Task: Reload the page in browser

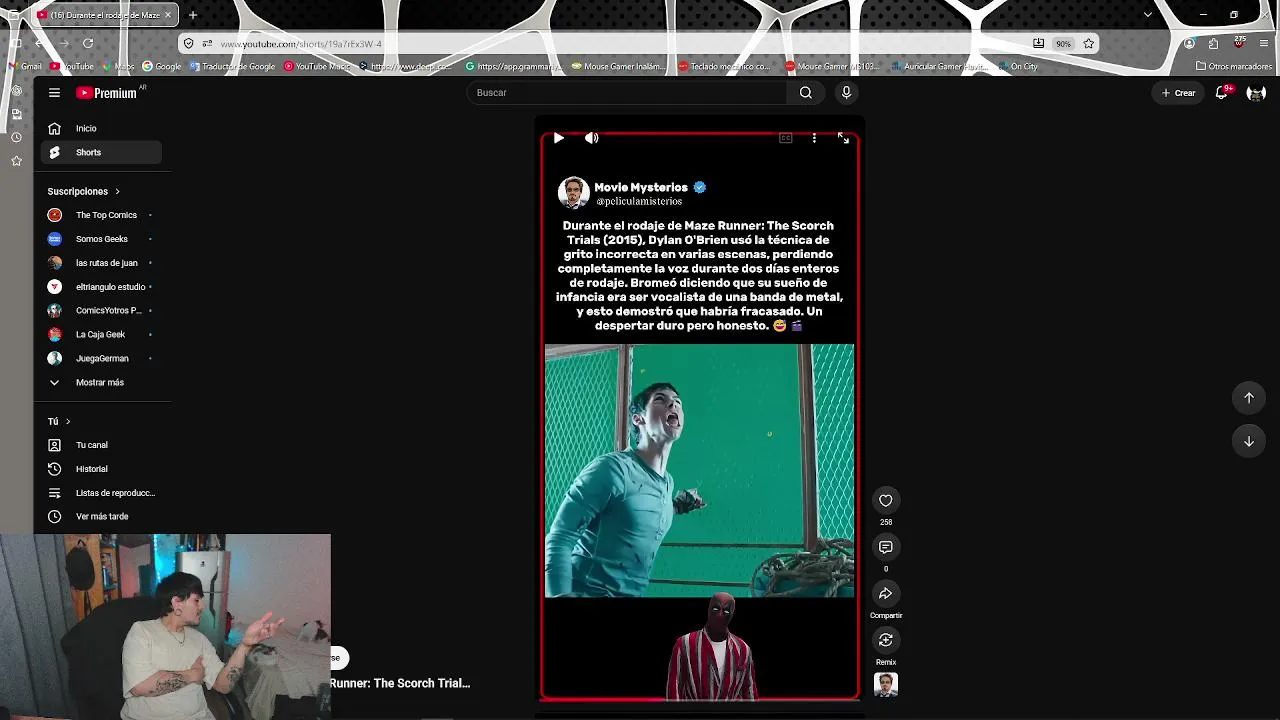Action: tap(88, 43)
